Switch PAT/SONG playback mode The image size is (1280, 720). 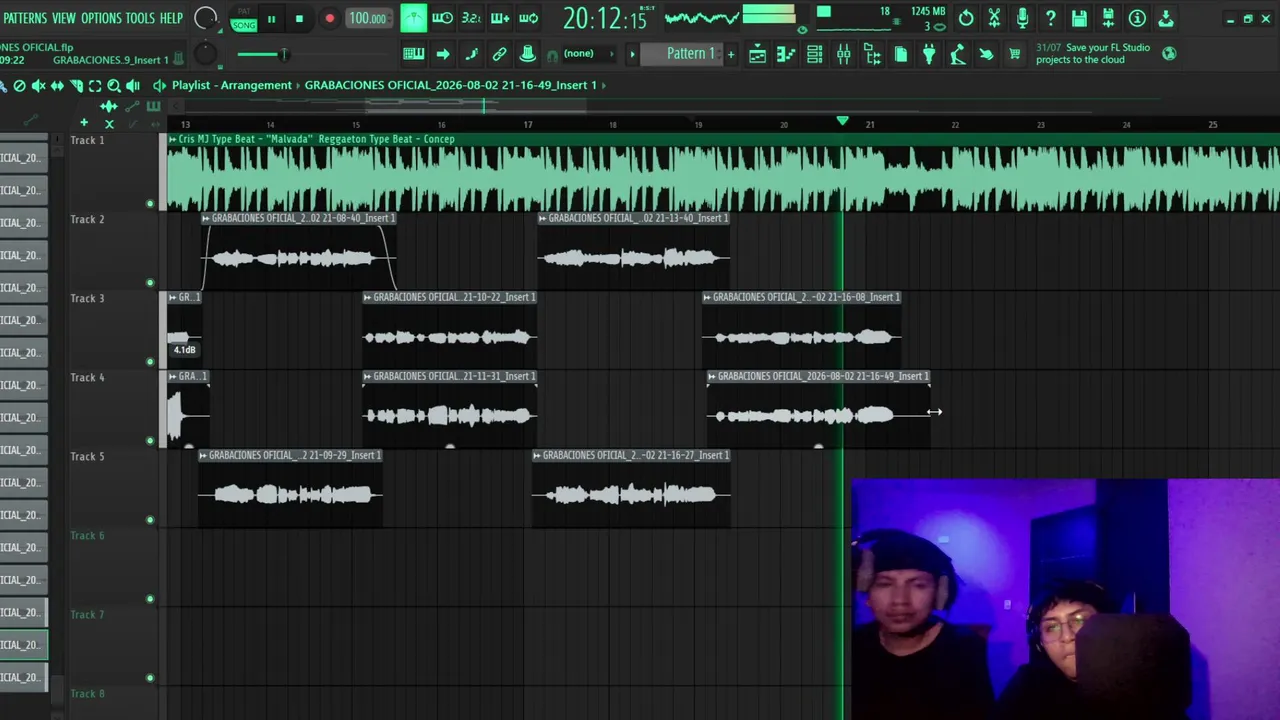pos(243,18)
